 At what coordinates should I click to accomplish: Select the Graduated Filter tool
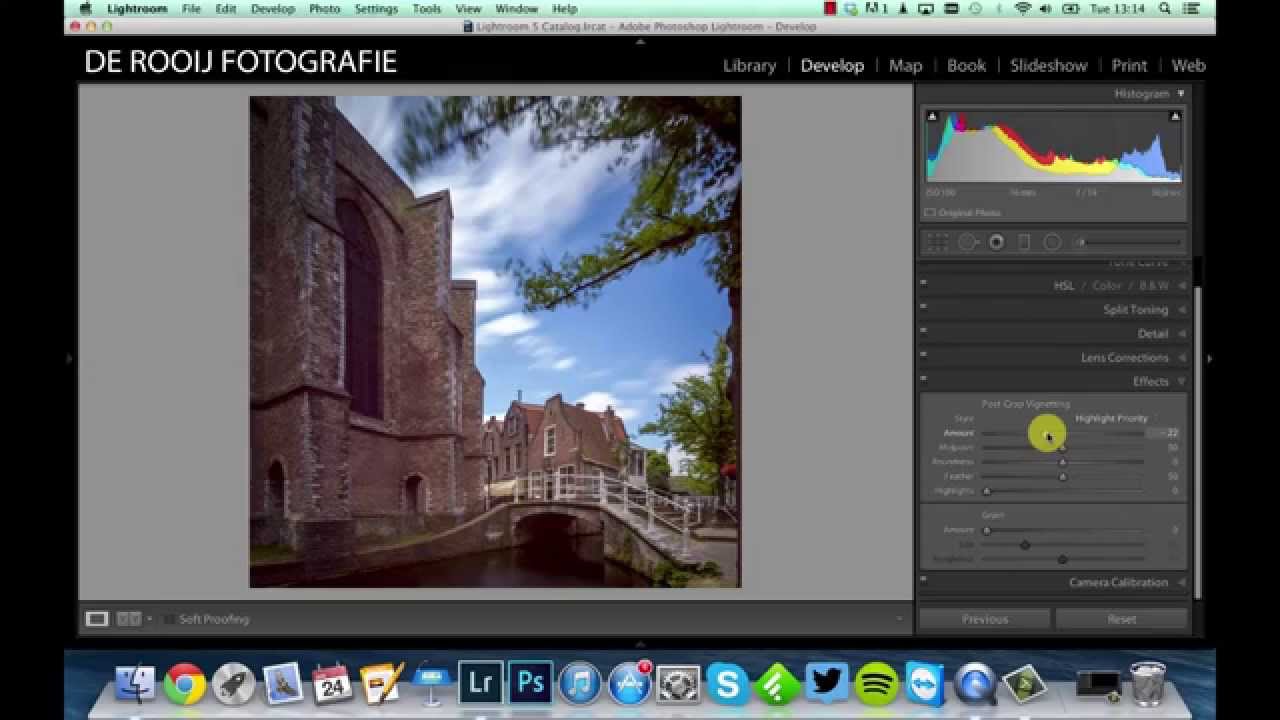[1024, 242]
